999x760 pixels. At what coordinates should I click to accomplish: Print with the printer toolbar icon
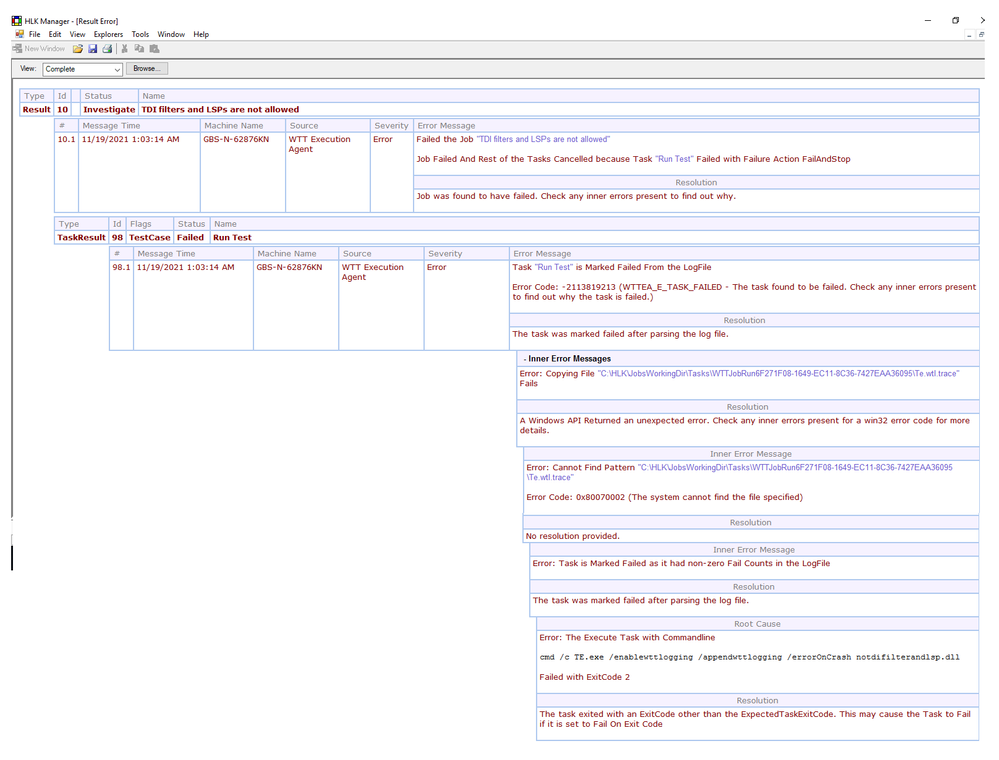[x=107, y=48]
